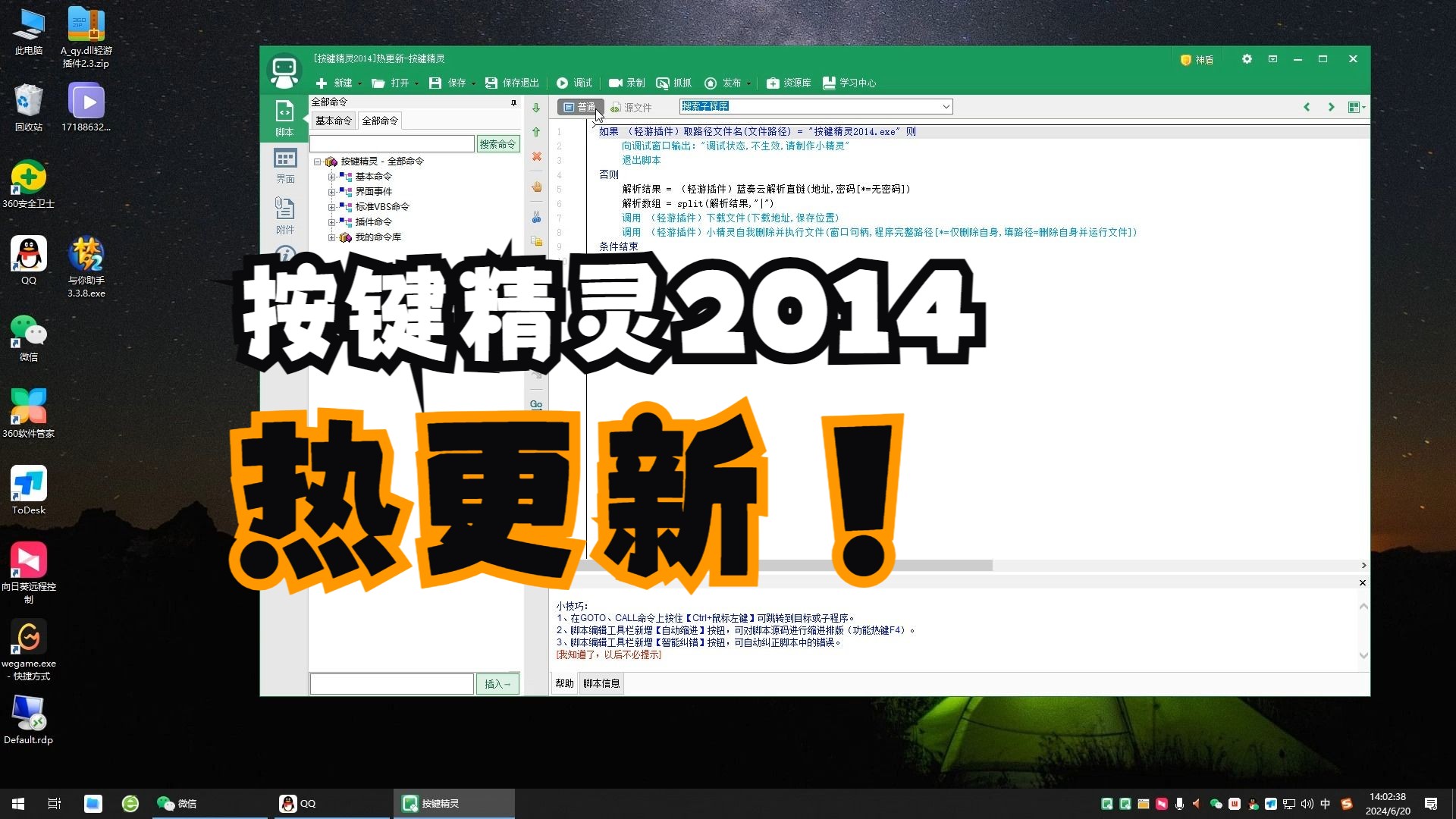Click the 搜索命令 button
This screenshot has width=1456, height=819.
497,144
